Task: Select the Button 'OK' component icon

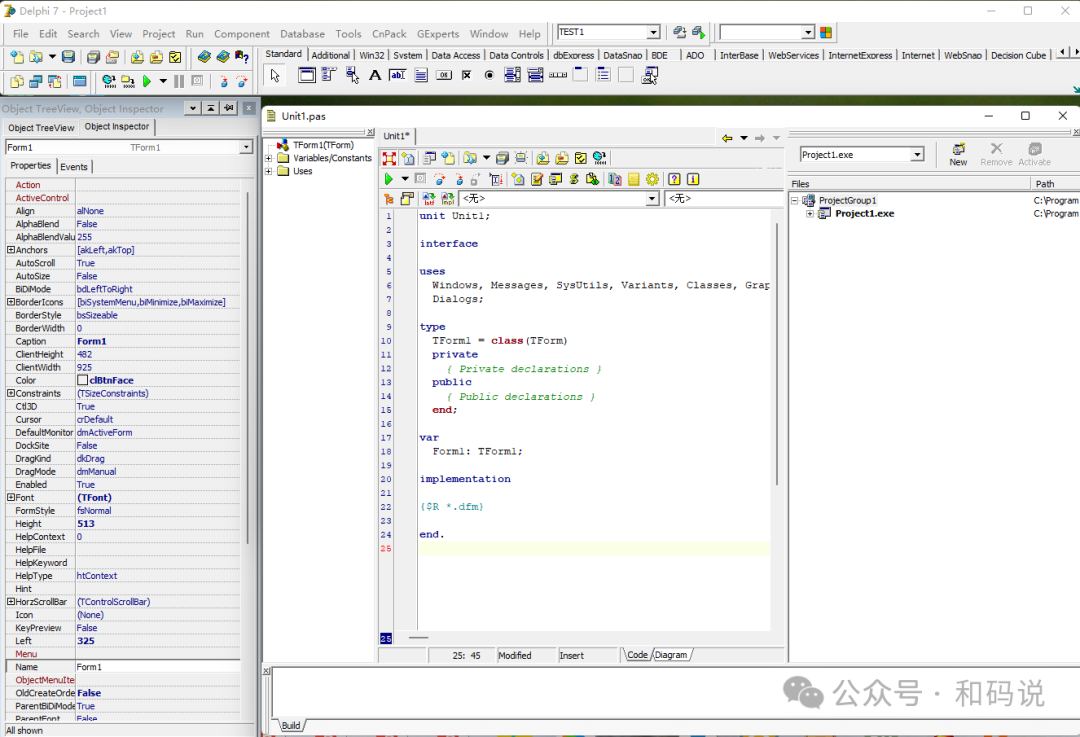Action: [444, 75]
